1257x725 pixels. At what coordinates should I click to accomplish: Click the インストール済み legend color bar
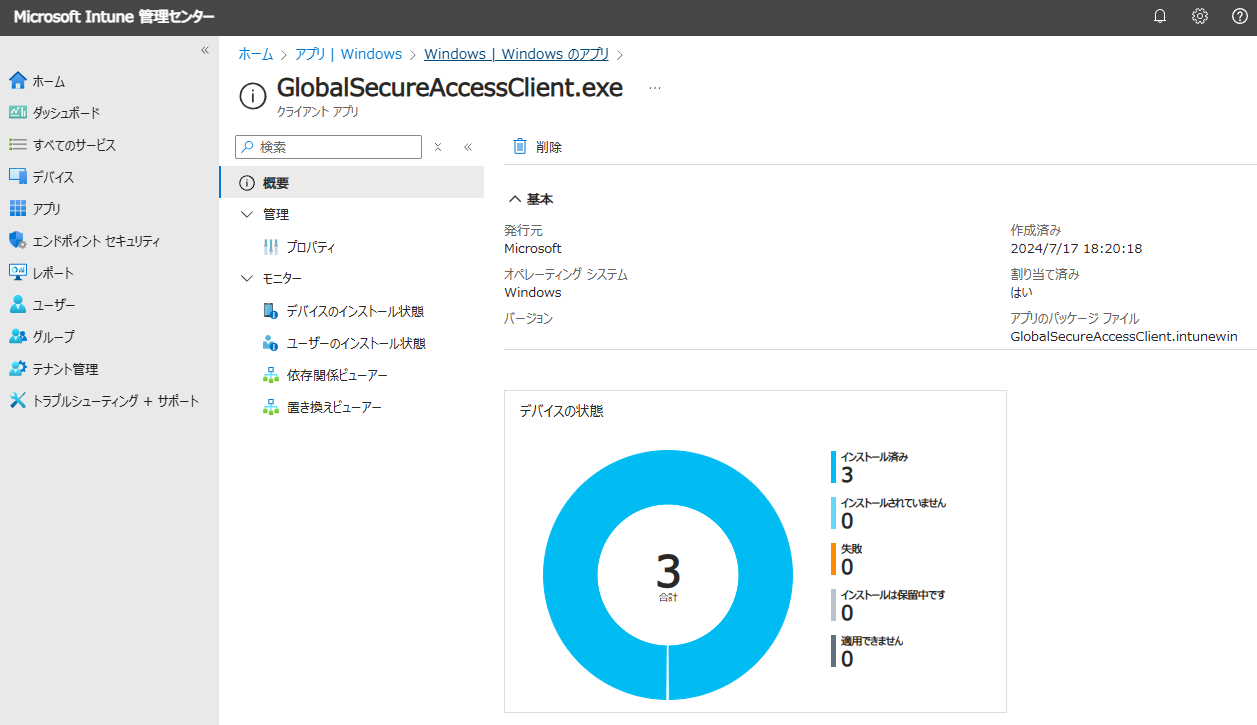point(833,466)
